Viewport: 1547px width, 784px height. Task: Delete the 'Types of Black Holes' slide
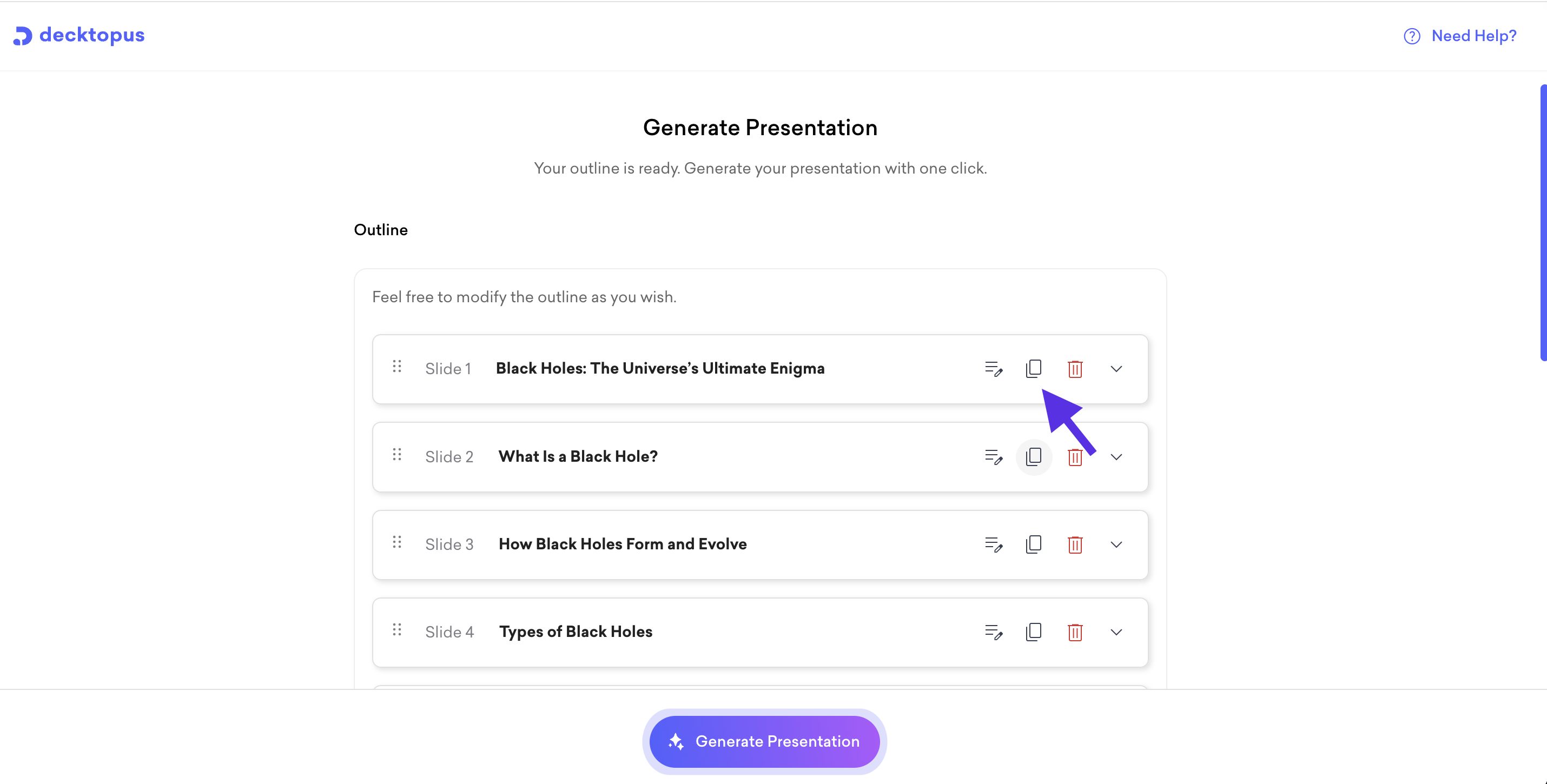click(1074, 632)
